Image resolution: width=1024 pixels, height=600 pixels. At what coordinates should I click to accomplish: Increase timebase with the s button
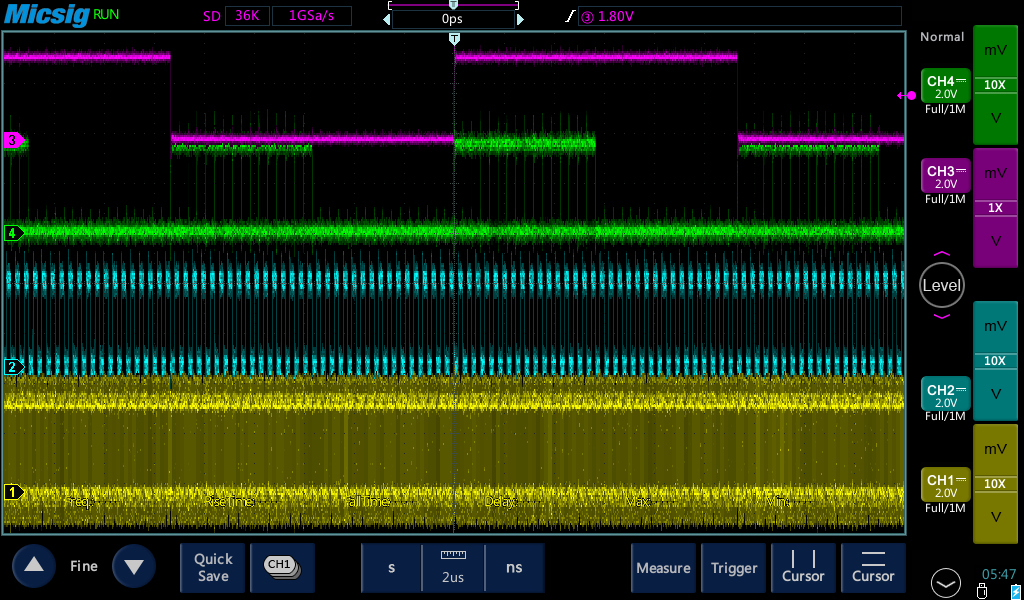[x=391, y=567]
